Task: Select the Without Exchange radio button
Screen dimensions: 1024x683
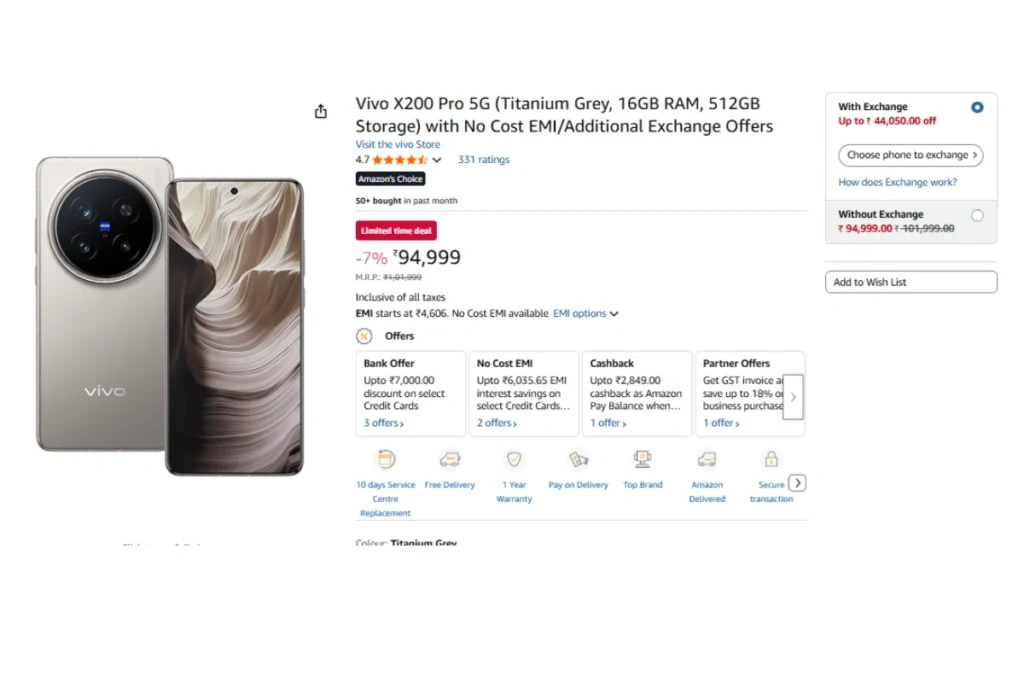Action: [977, 215]
